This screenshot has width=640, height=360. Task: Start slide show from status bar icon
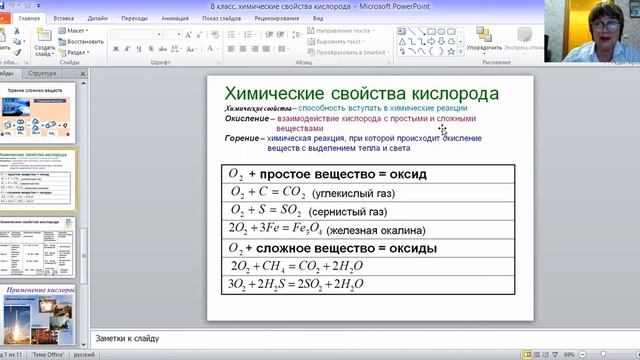(x=555, y=355)
